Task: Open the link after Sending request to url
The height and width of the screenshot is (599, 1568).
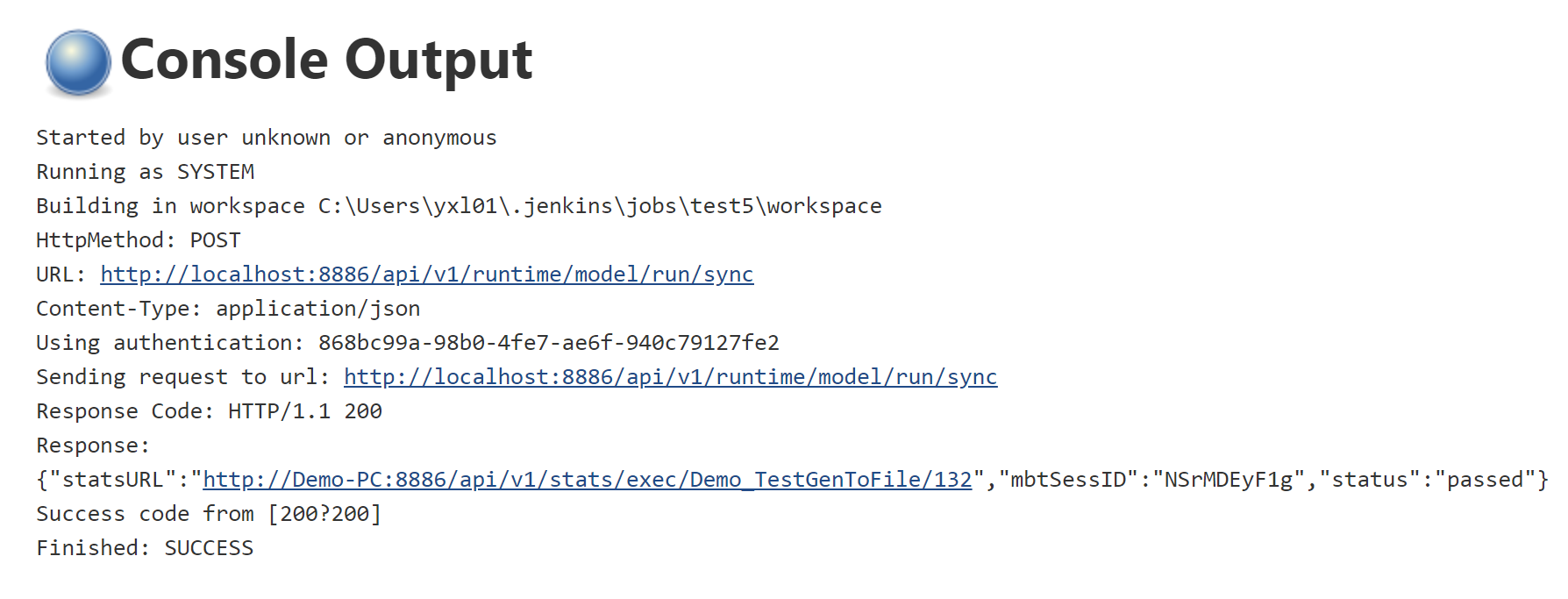Action: [x=670, y=377]
